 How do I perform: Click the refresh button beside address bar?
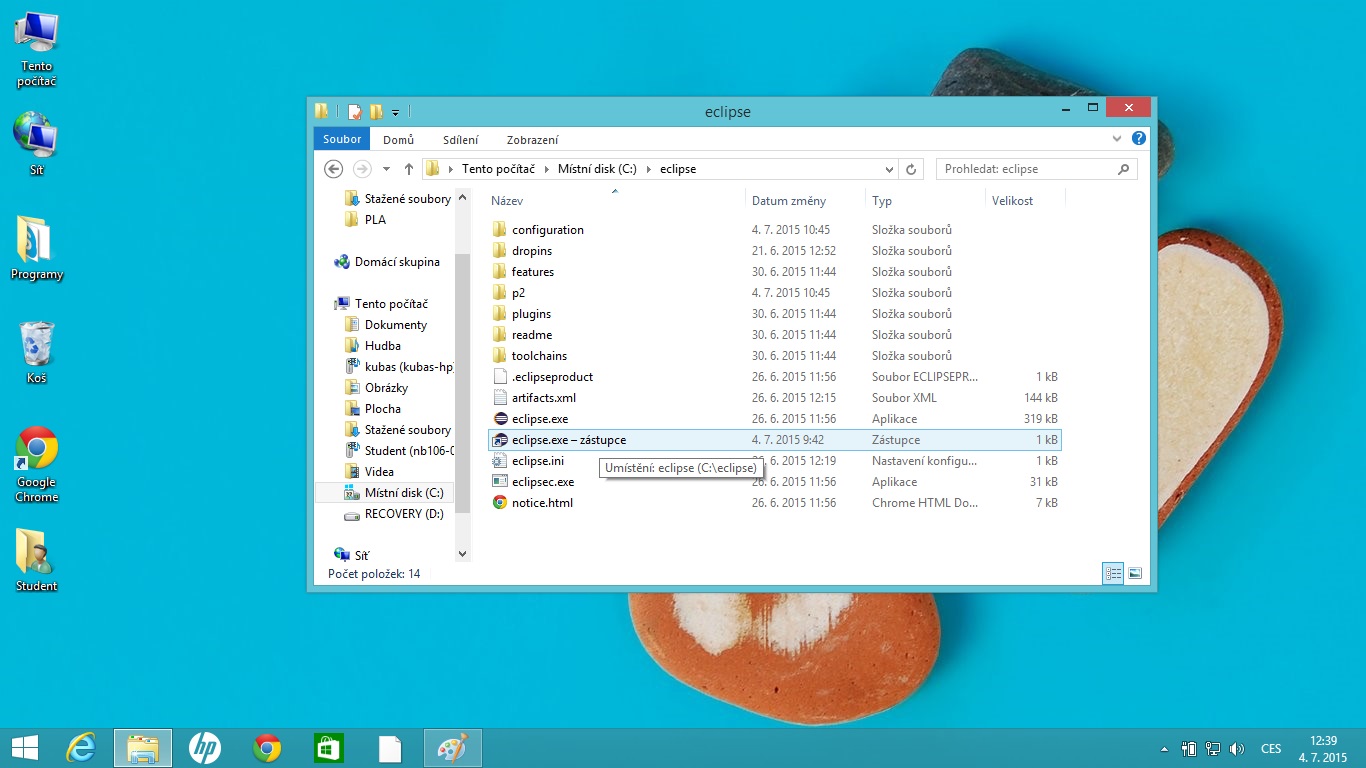click(x=911, y=169)
